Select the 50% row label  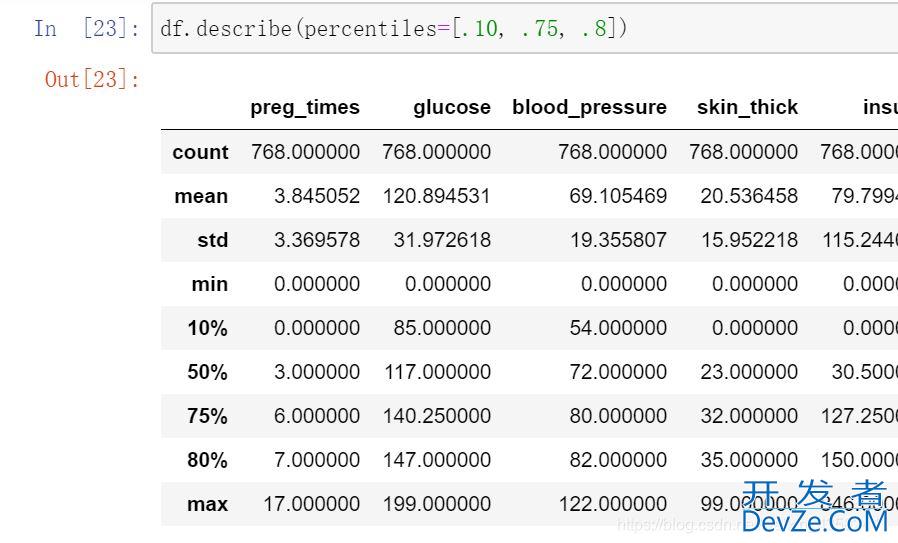(207, 372)
